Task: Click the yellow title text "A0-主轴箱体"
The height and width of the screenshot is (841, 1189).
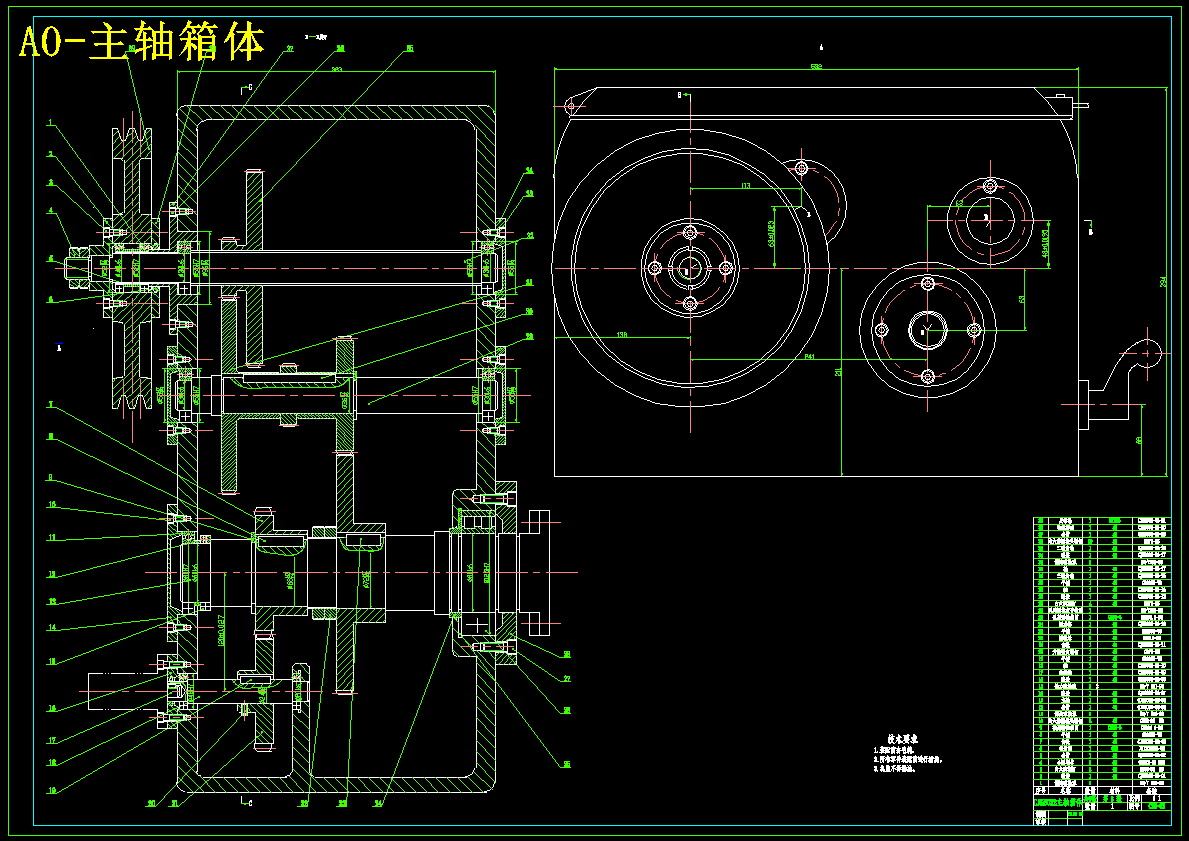Action: pos(142,42)
